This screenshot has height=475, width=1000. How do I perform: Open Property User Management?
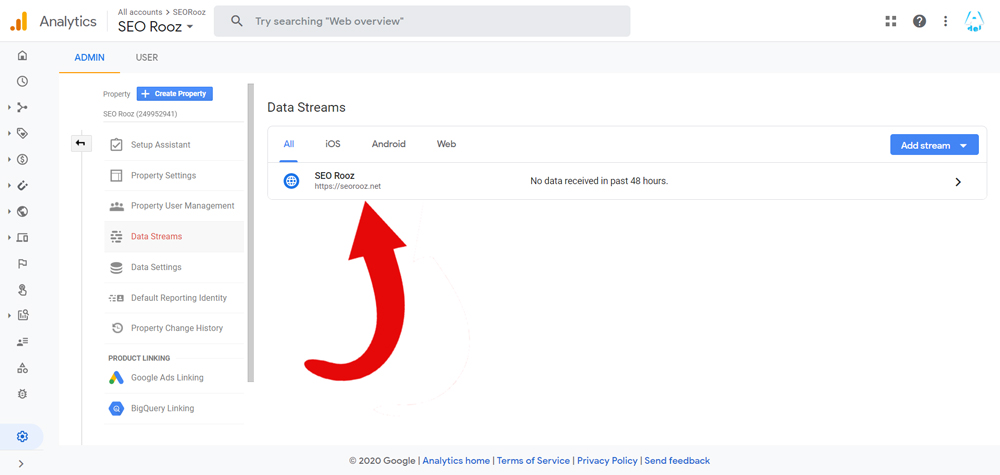point(174,206)
